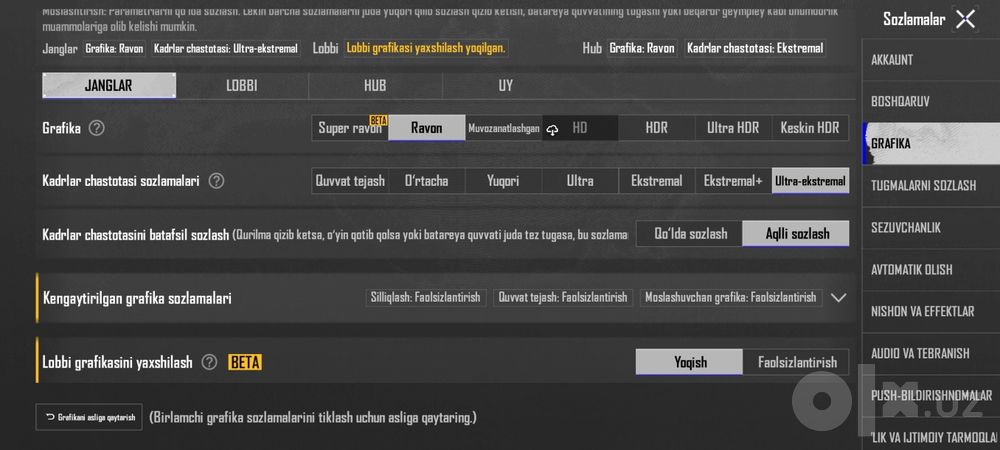Click Janglar Grafika: Ravon summary tag
This screenshot has height=450, width=1000.
click(x=114, y=48)
